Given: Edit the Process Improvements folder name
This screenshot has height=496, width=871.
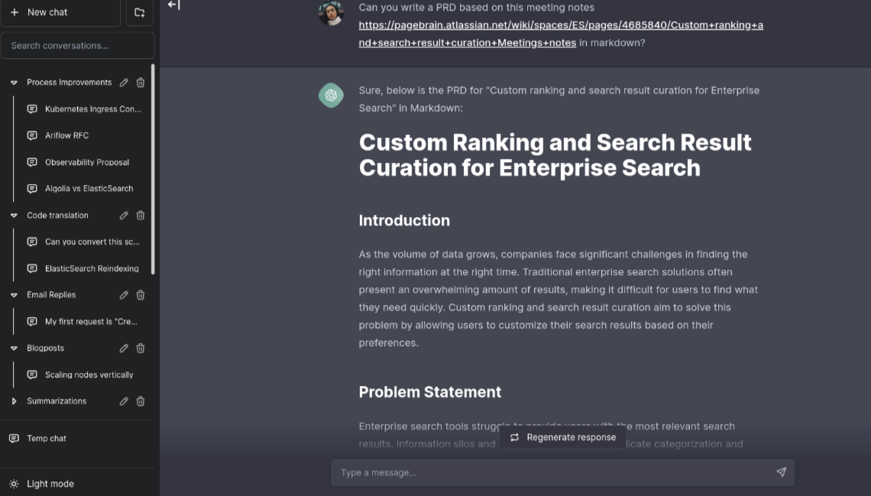Looking at the screenshot, I should (124, 83).
